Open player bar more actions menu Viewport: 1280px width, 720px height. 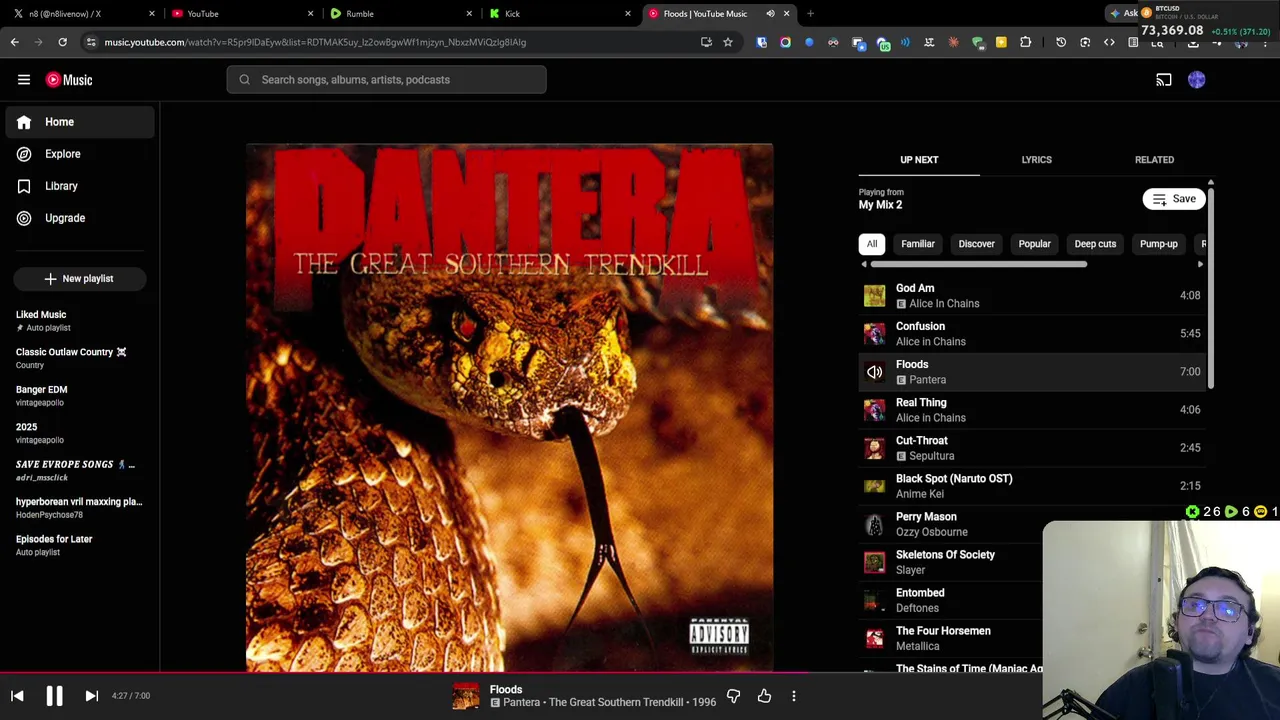point(794,696)
